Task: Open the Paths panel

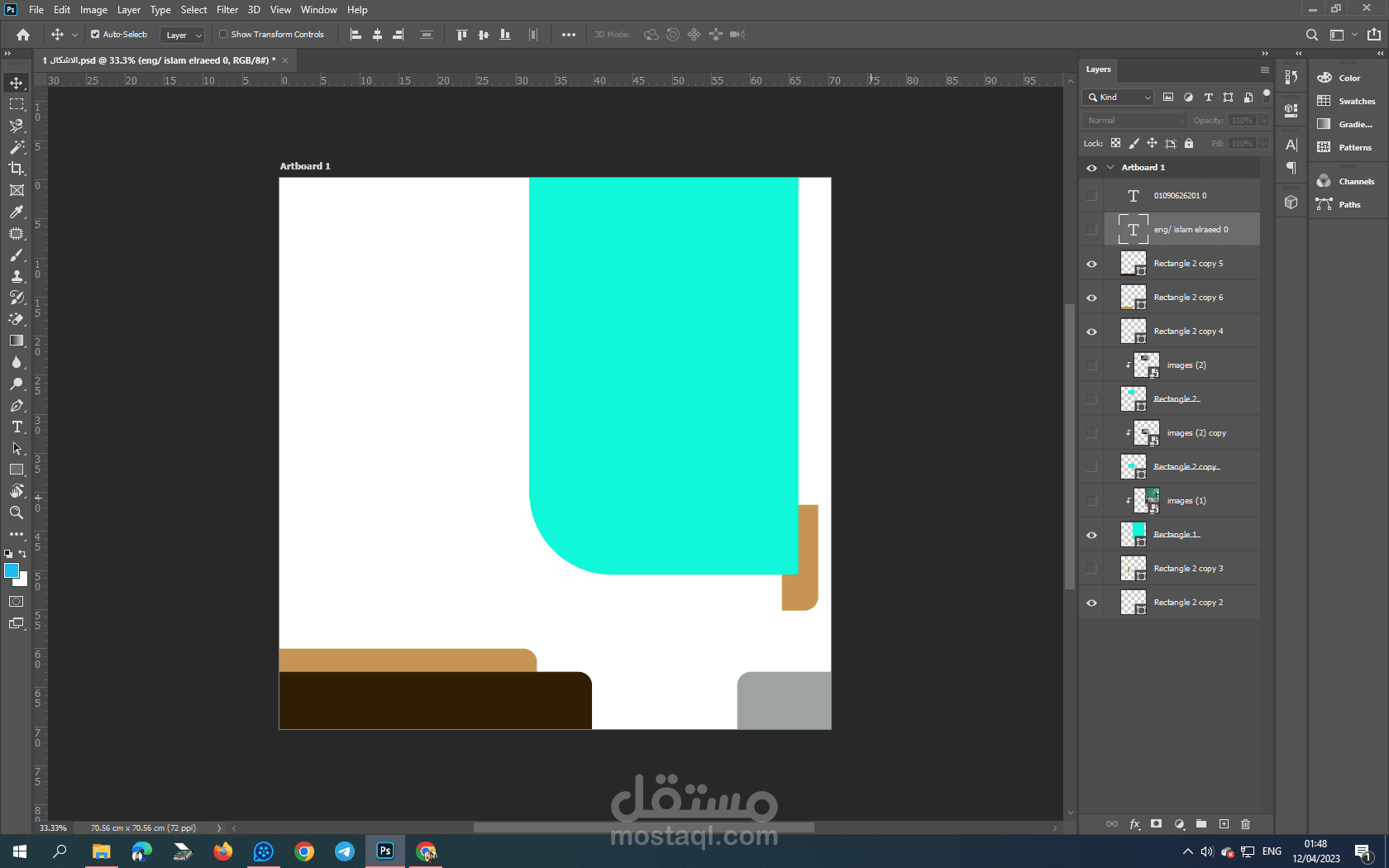Action: coord(1339,204)
